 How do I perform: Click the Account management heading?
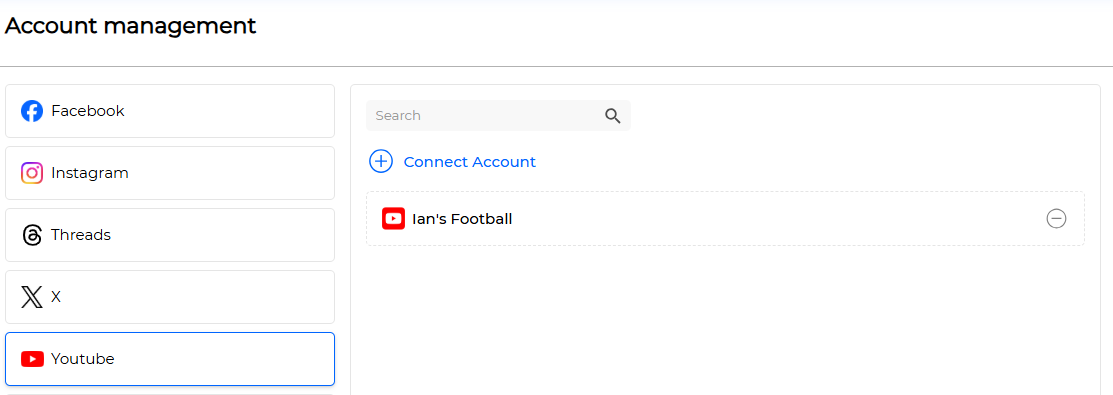click(131, 26)
